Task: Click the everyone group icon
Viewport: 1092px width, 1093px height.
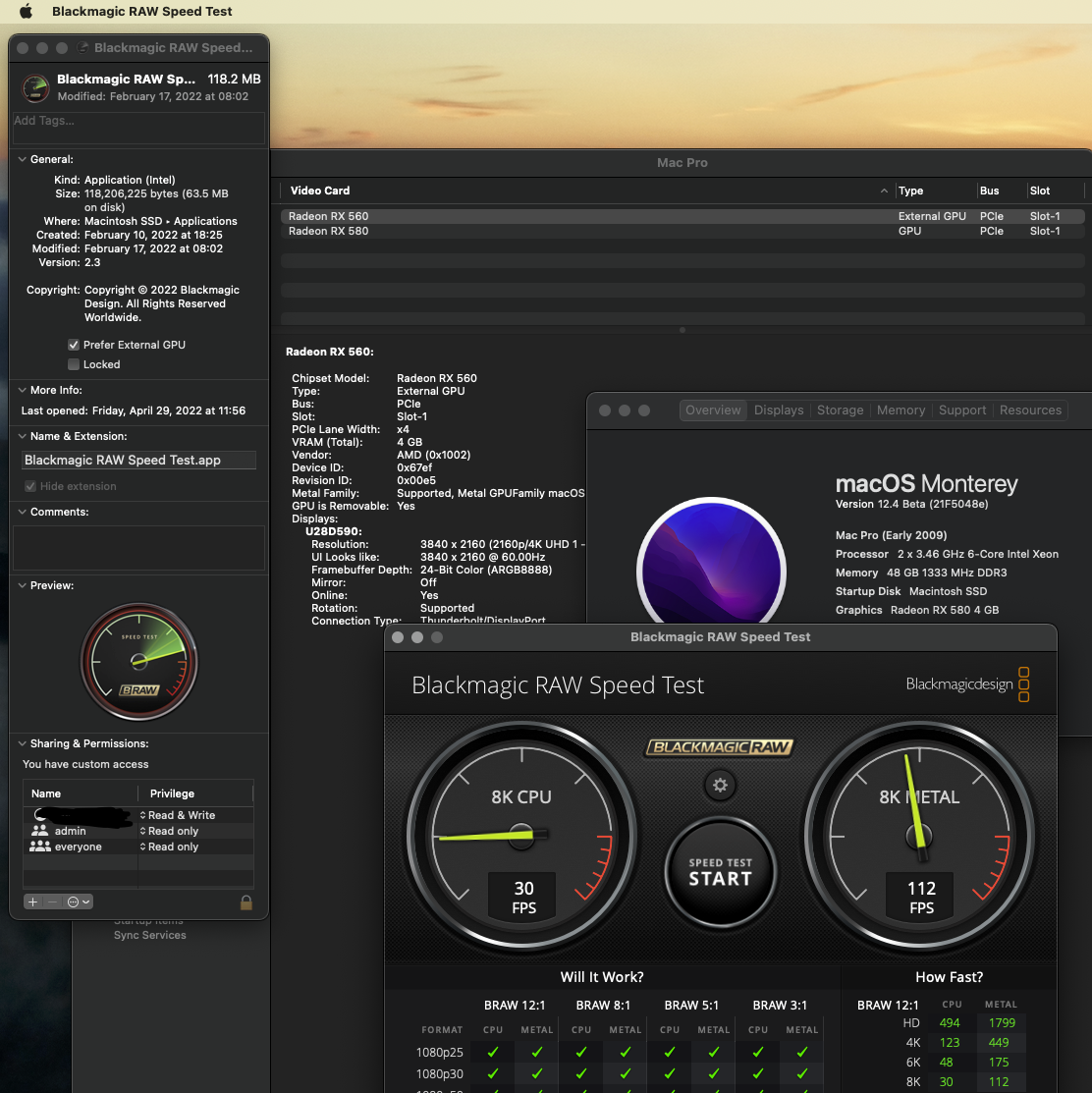Action: pyautogui.click(x=39, y=847)
